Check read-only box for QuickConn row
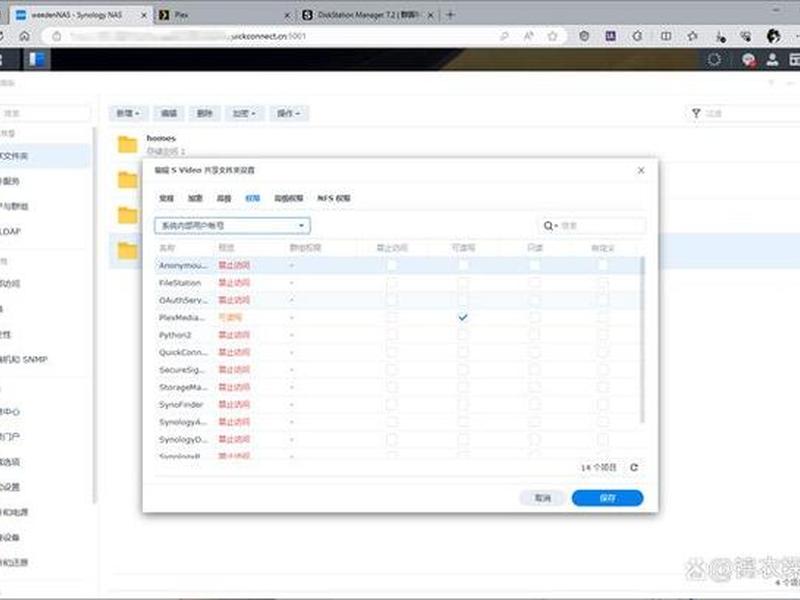The width and height of the screenshot is (800, 600). (534, 353)
